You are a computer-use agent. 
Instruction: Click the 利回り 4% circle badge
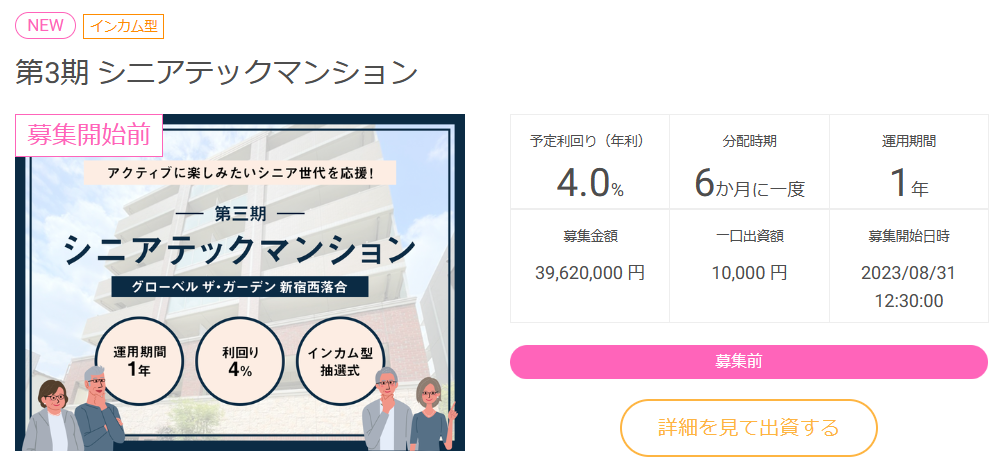point(240,360)
